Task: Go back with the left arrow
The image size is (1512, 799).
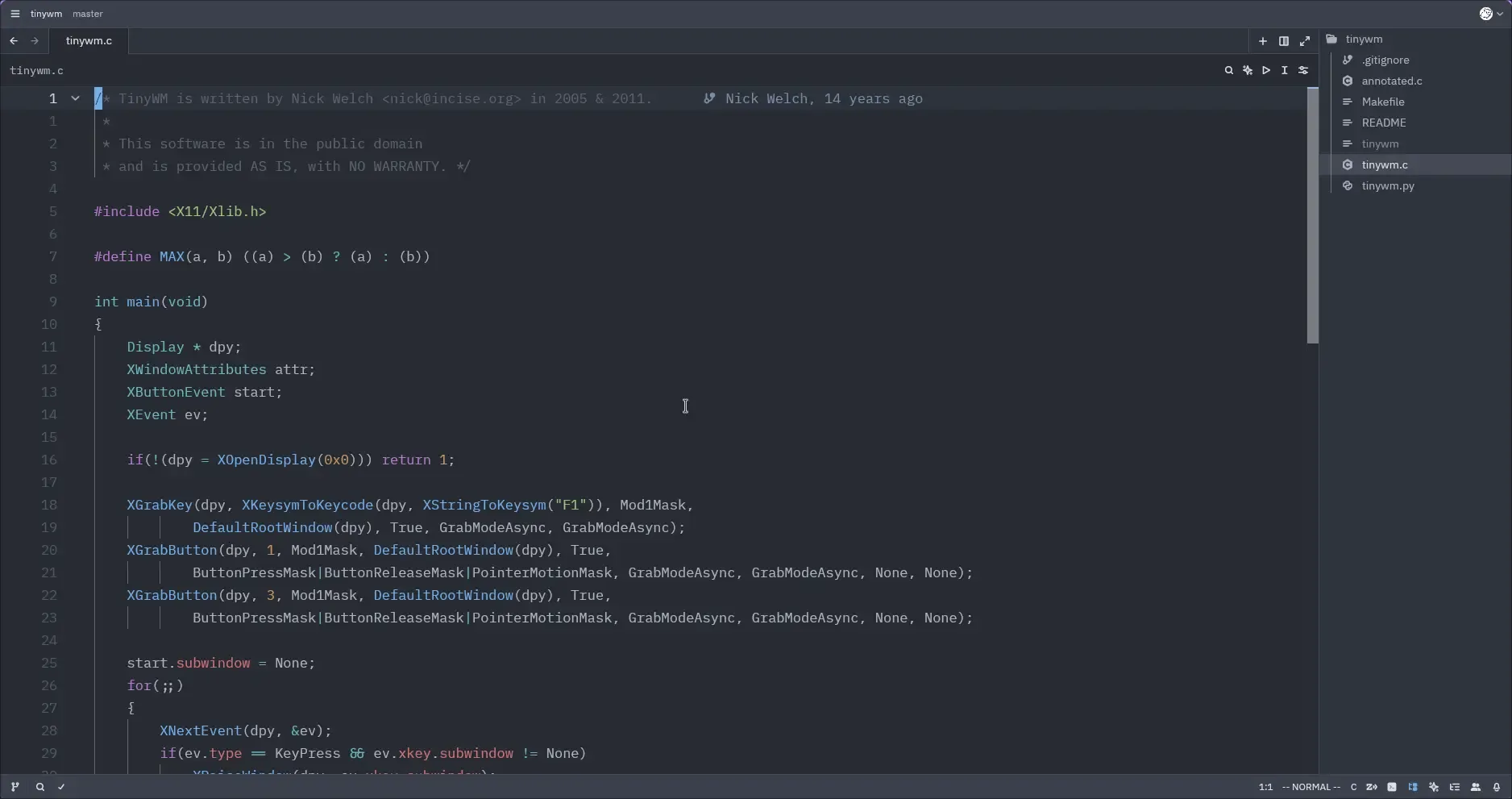Action: [14, 41]
